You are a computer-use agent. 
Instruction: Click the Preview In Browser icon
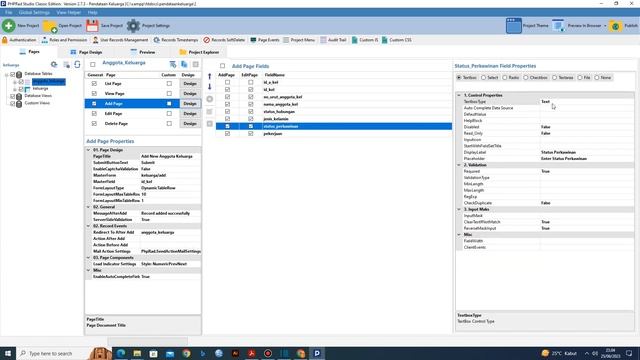tap(558, 25)
